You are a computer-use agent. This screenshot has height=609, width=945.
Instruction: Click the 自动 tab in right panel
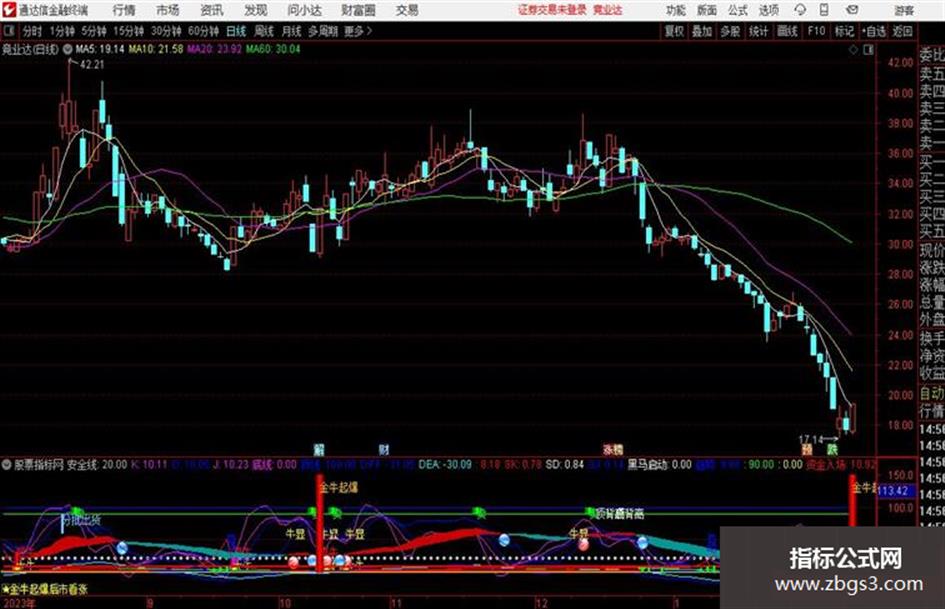pyautogui.click(x=932, y=393)
